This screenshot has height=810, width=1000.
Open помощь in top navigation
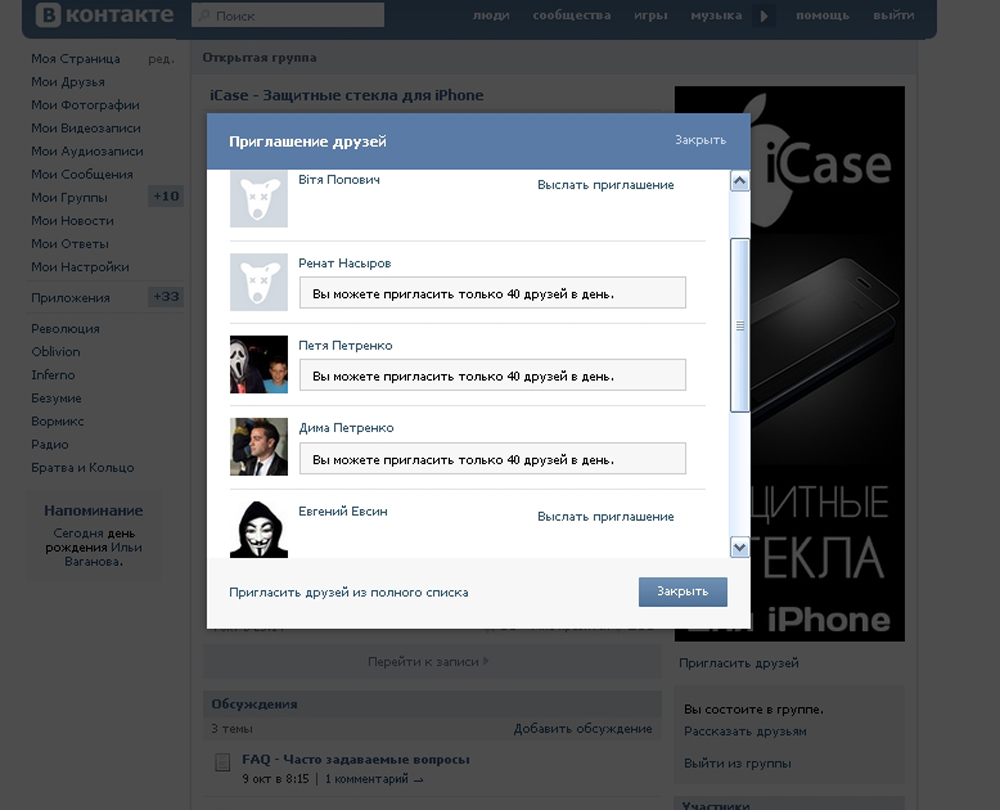tap(822, 15)
